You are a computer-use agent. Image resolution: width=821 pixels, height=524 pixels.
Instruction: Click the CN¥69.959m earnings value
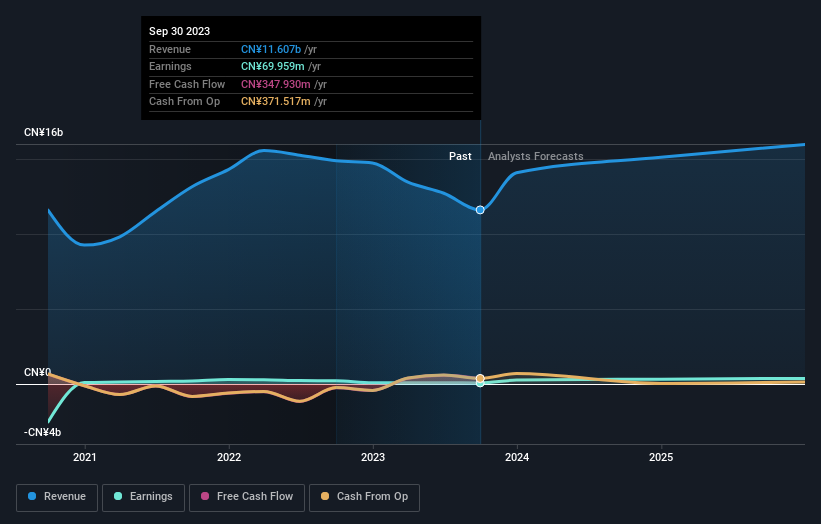[x=272, y=66]
